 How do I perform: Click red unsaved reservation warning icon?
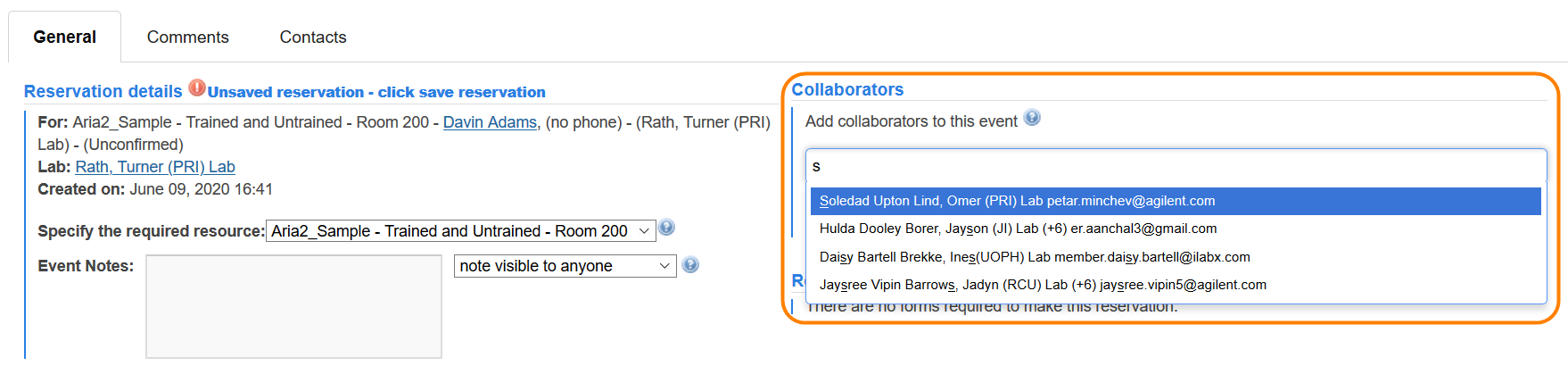point(196,88)
